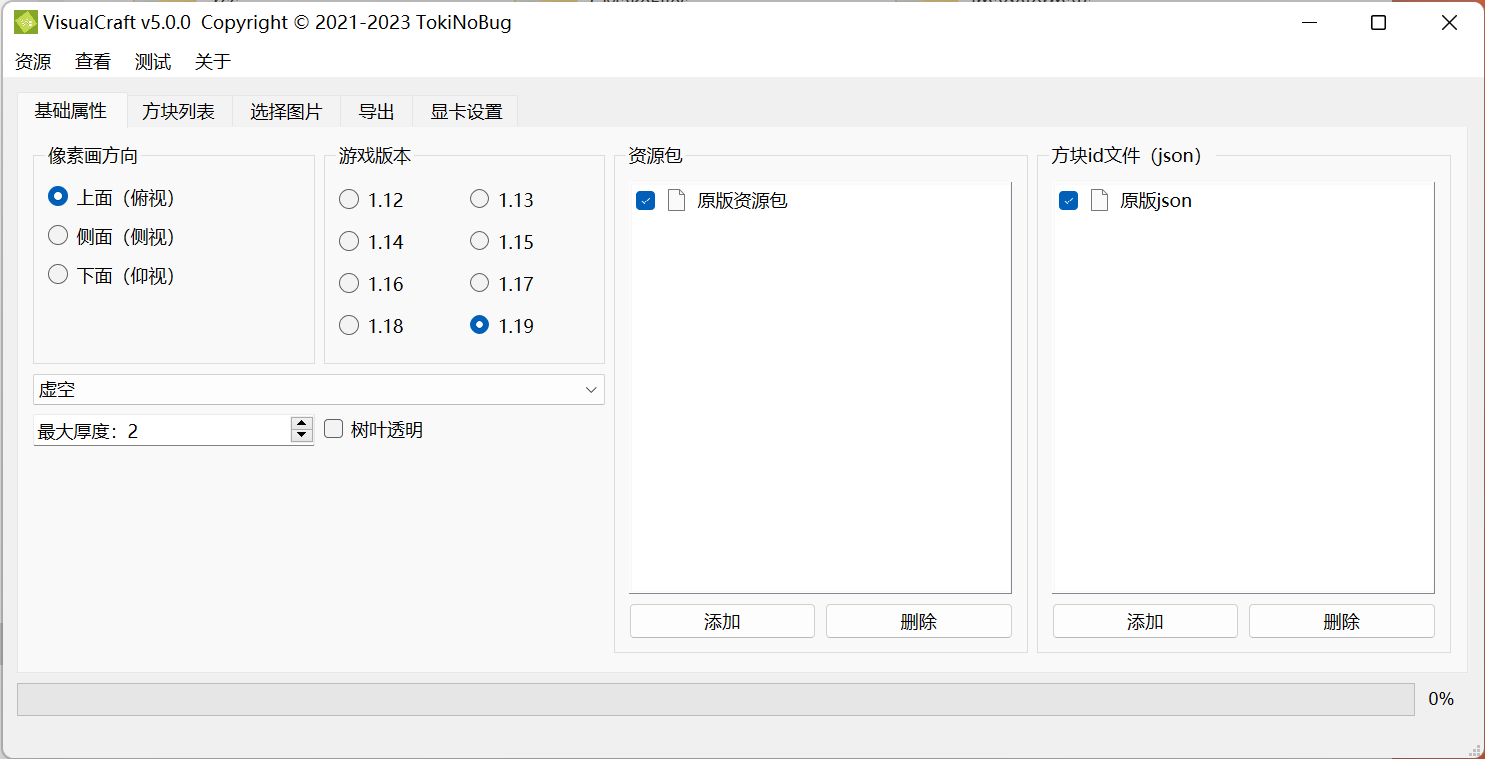Image resolution: width=1485 pixels, height=759 pixels.
Task: Close the VisualCraft window
Action: tap(1449, 22)
